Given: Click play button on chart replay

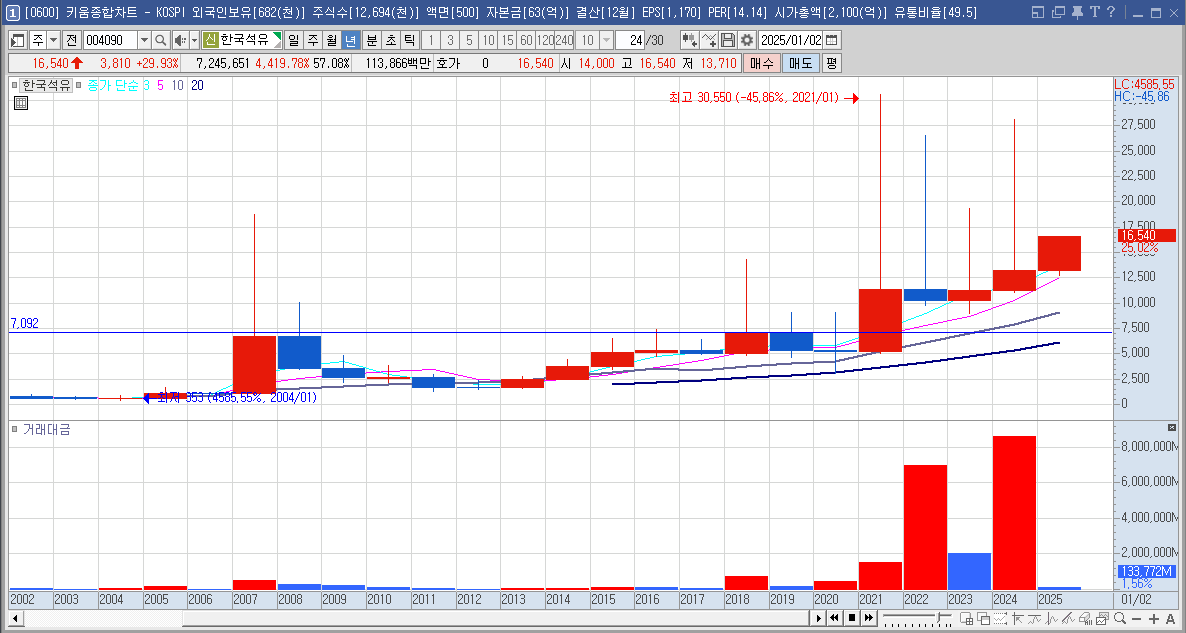Looking at the screenshot, I should click(819, 619).
